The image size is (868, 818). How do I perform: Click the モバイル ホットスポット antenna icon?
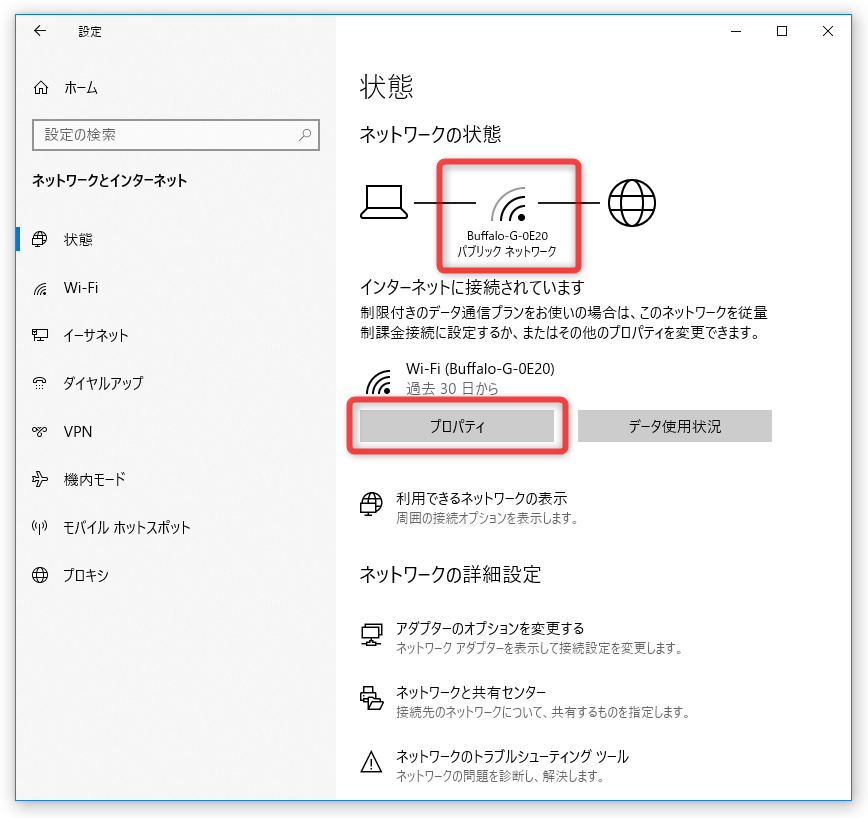[40, 527]
